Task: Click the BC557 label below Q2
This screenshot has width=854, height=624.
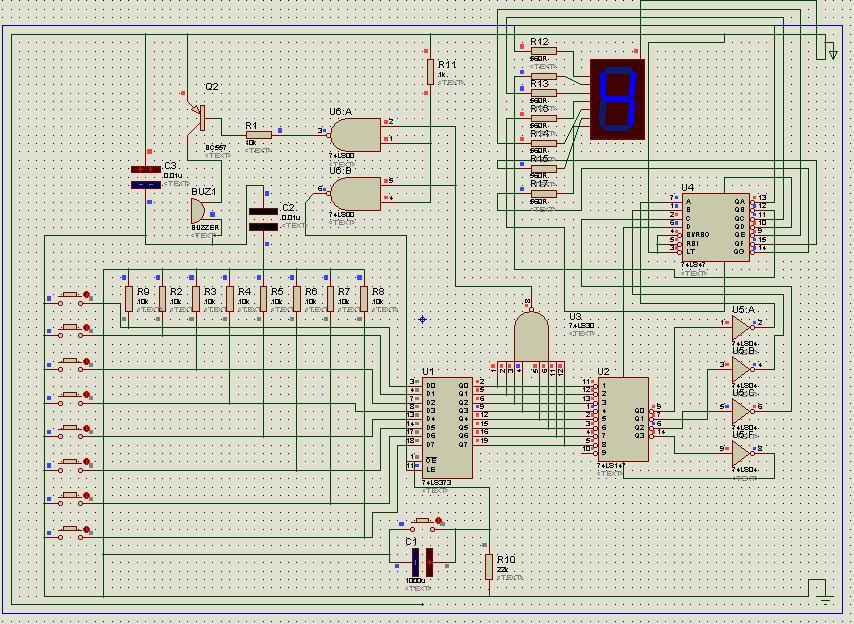Action: click(x=216, y=148)
